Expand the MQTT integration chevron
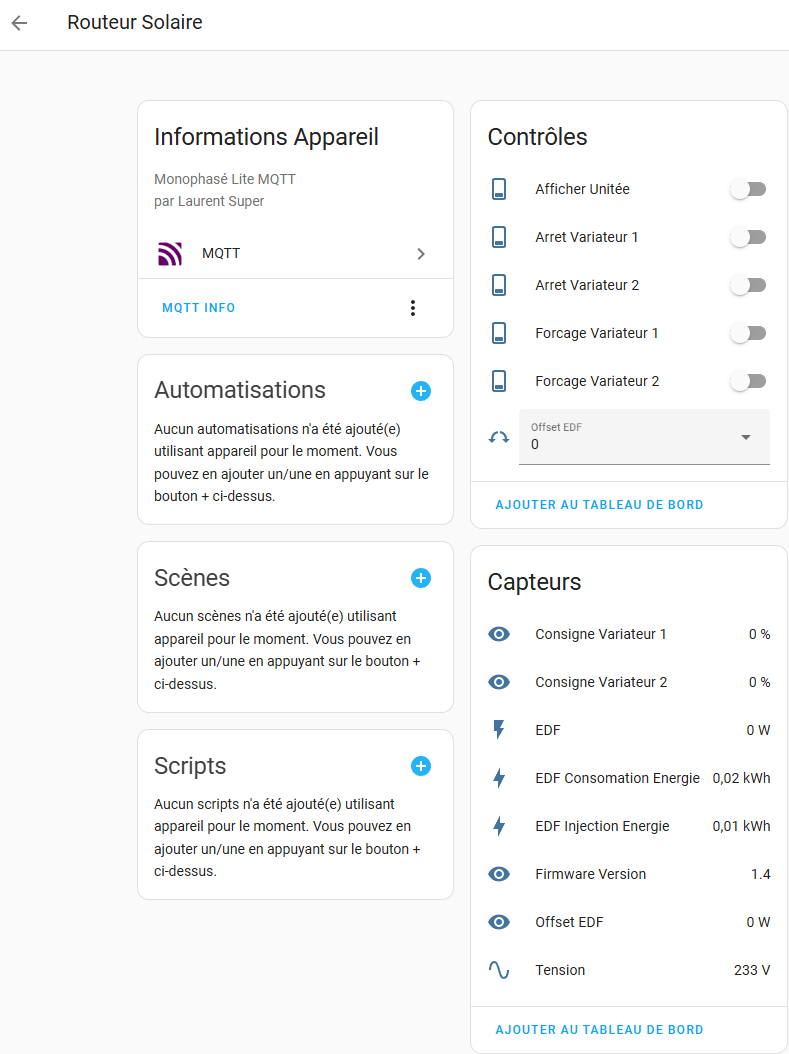Viewport: 789px width, 1054px height. click(421, 254)
